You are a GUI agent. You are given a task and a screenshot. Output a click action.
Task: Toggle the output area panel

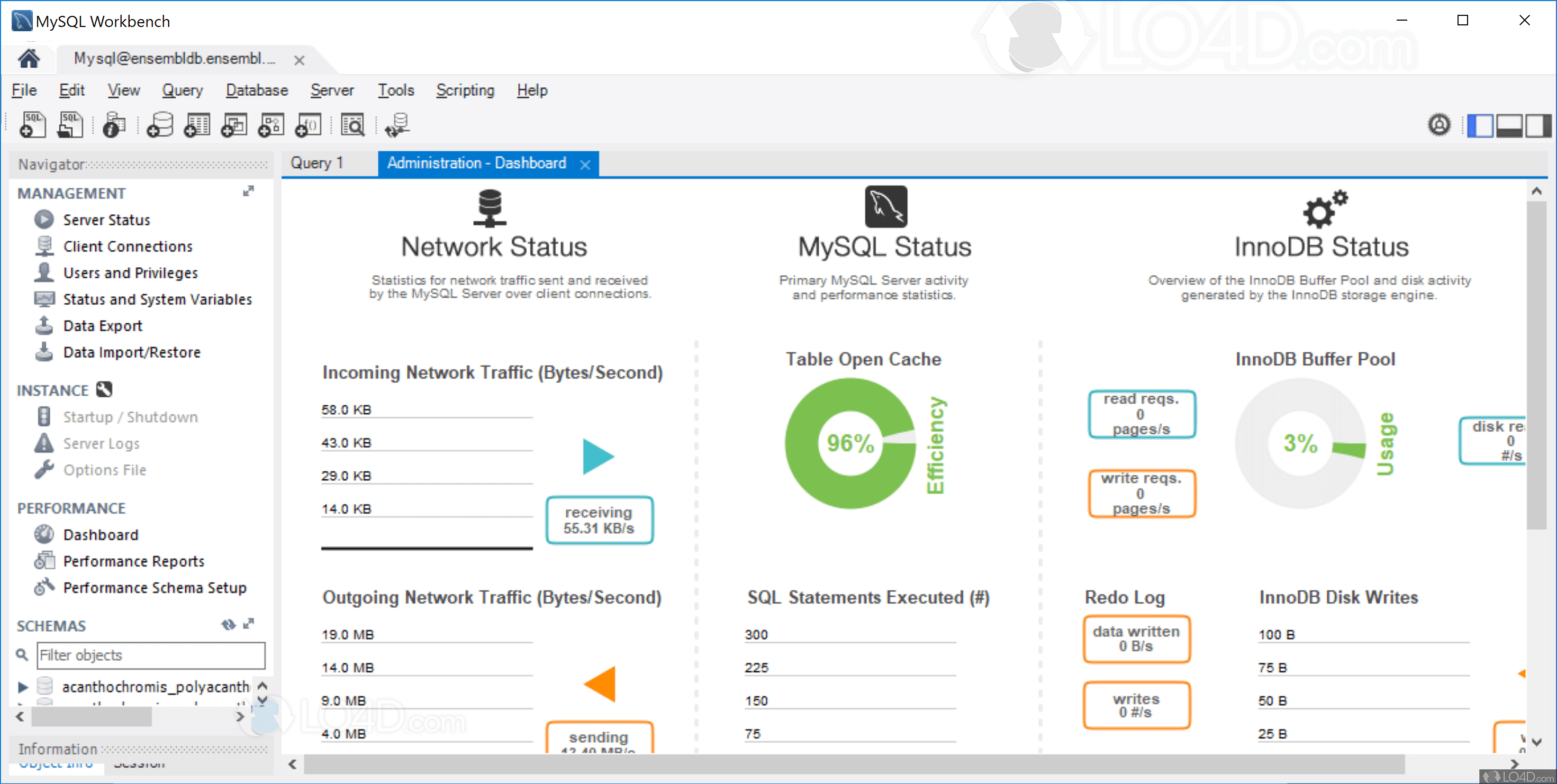(x=1509, y=125)
